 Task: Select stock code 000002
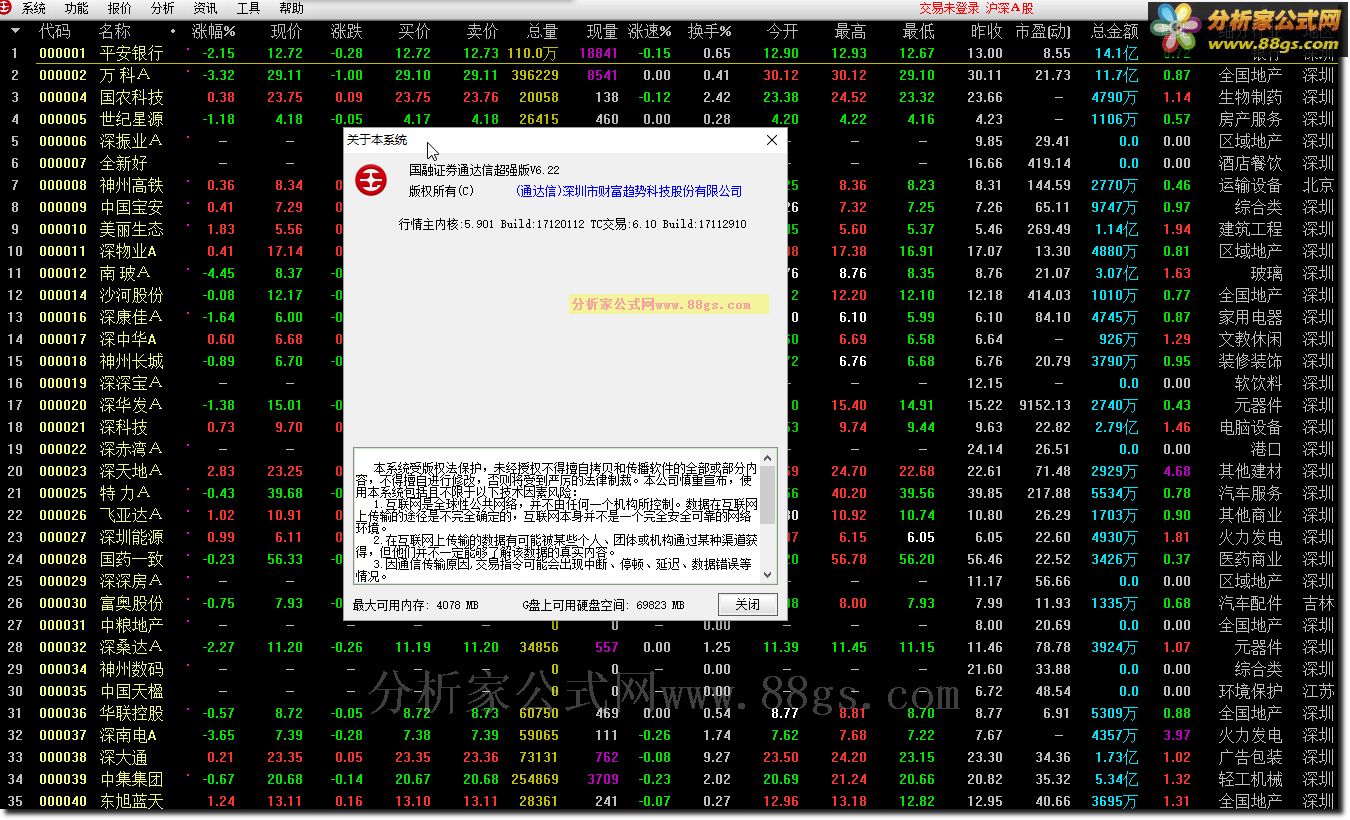pyautogui.click(x=63, y=75)
